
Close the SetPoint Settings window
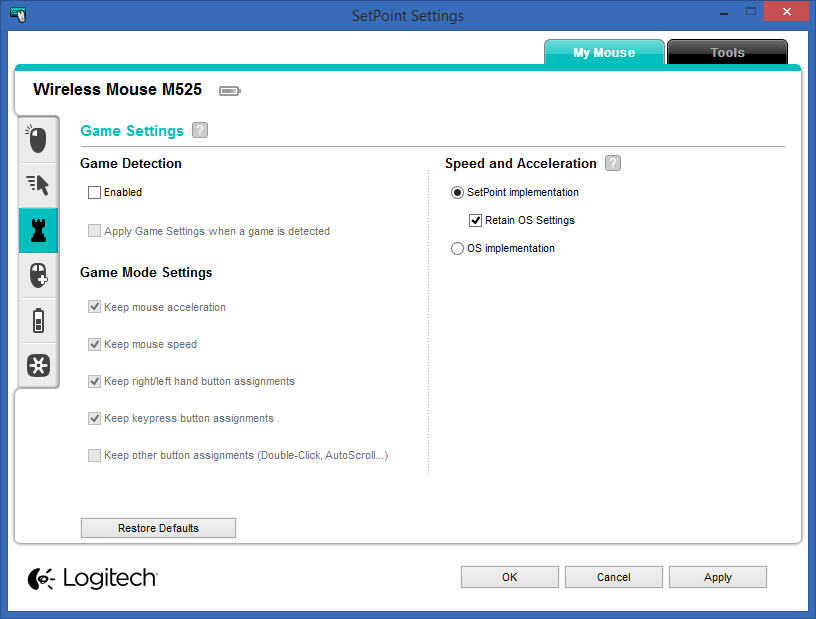point(786,11)
